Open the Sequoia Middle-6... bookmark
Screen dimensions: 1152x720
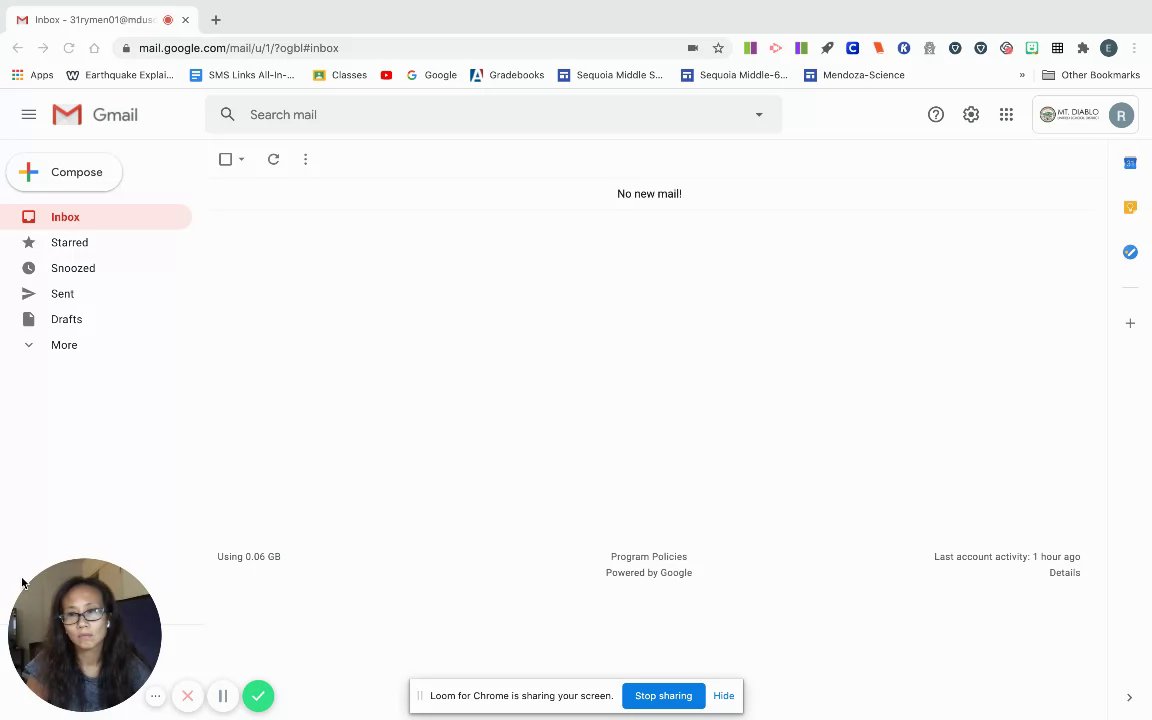(x=735, y=75)
